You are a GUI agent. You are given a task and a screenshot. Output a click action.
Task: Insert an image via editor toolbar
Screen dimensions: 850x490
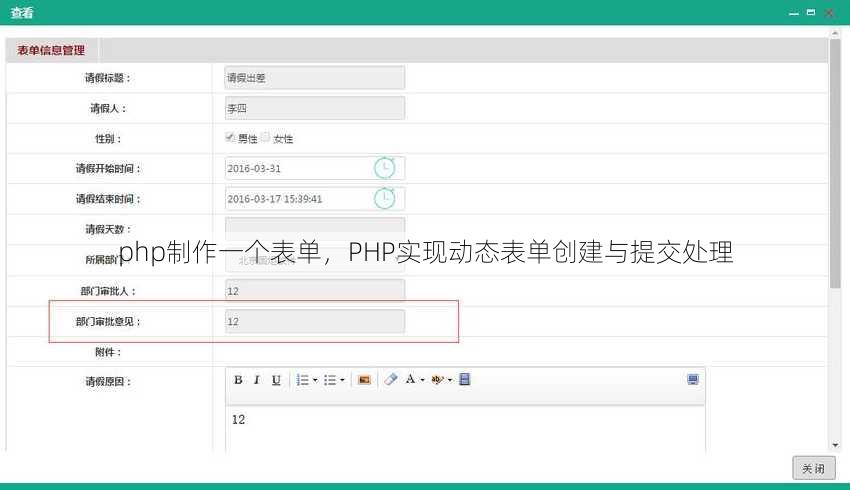(364, 380)
